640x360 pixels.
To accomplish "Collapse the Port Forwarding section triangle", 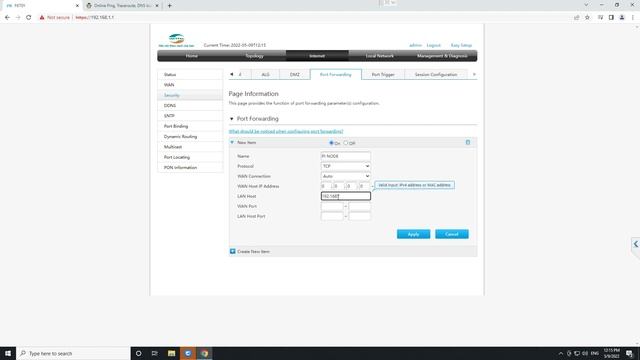I will click(x=231, y=119).
